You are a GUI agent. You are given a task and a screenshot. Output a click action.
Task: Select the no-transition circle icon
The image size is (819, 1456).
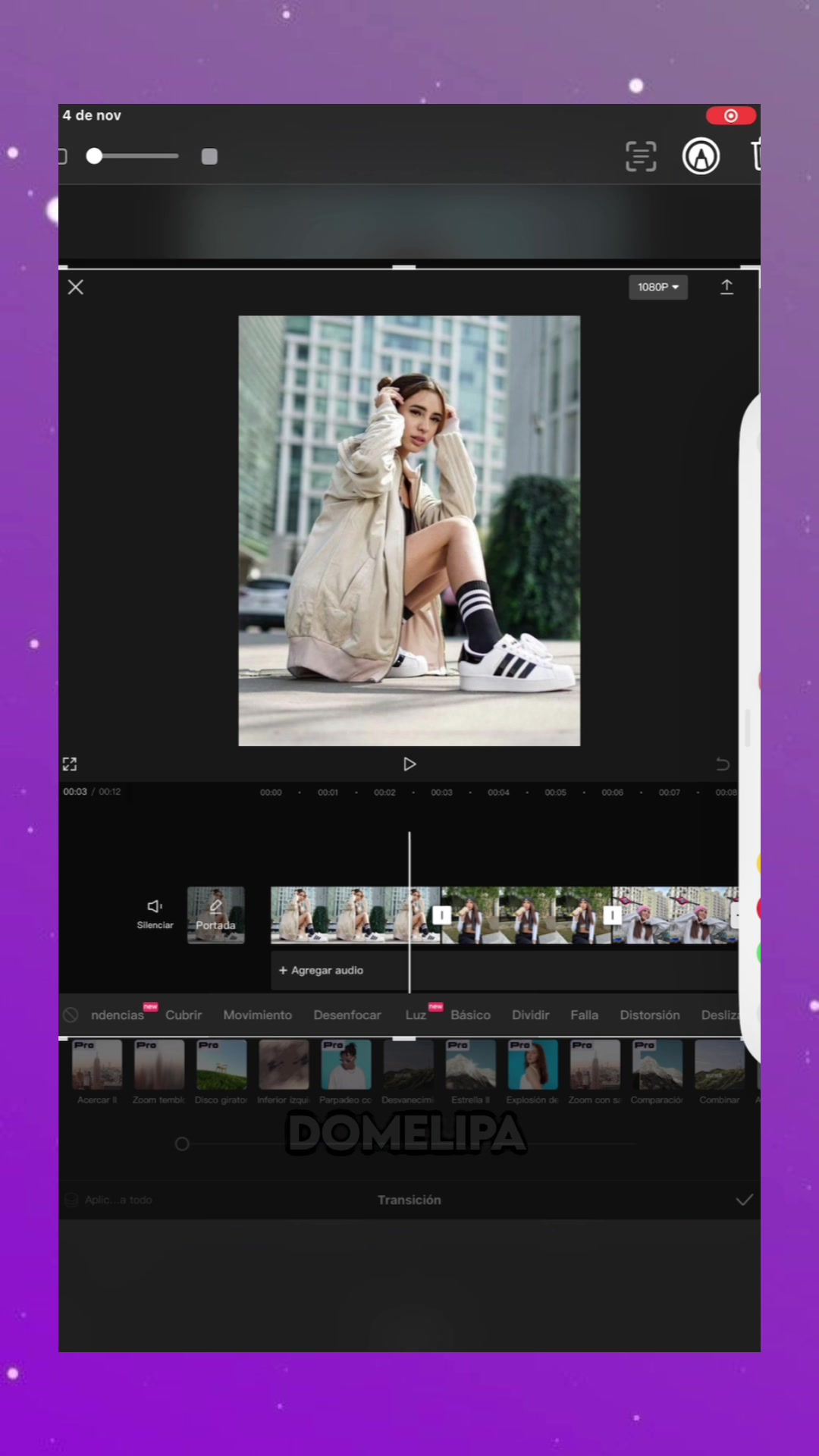click(x=71, y=1015)
